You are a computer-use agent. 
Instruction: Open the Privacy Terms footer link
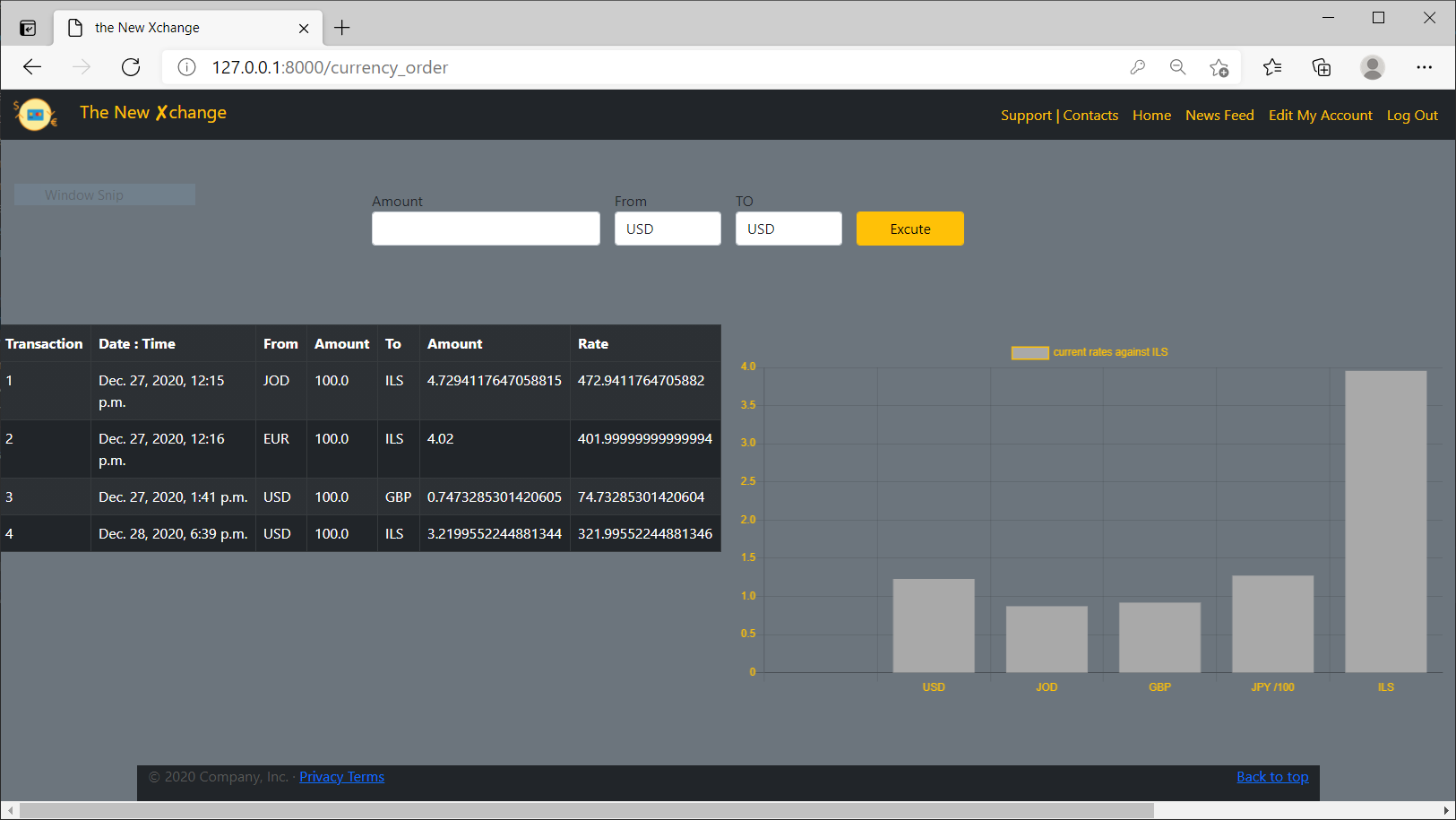341,777
